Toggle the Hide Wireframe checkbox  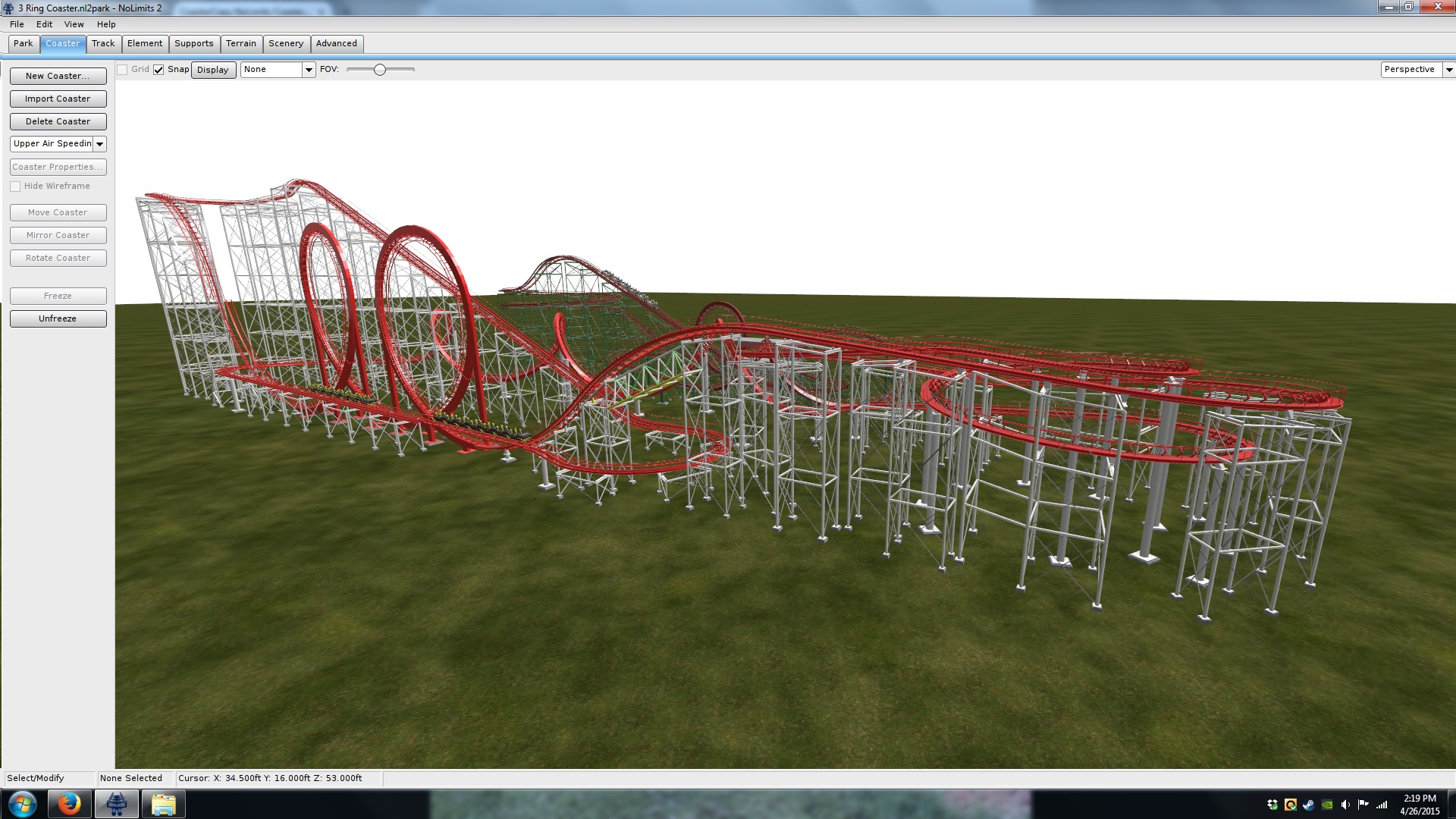click(15, 187)
